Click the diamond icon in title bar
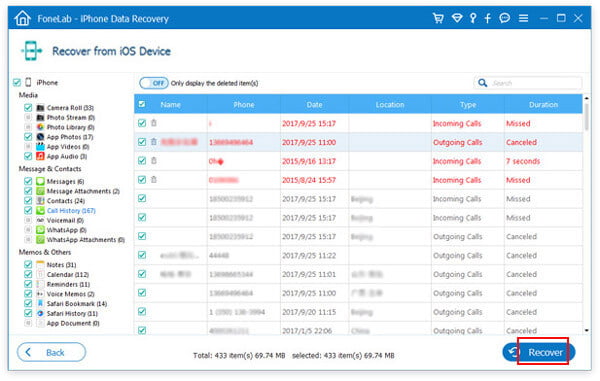 [x=457, y=18]
